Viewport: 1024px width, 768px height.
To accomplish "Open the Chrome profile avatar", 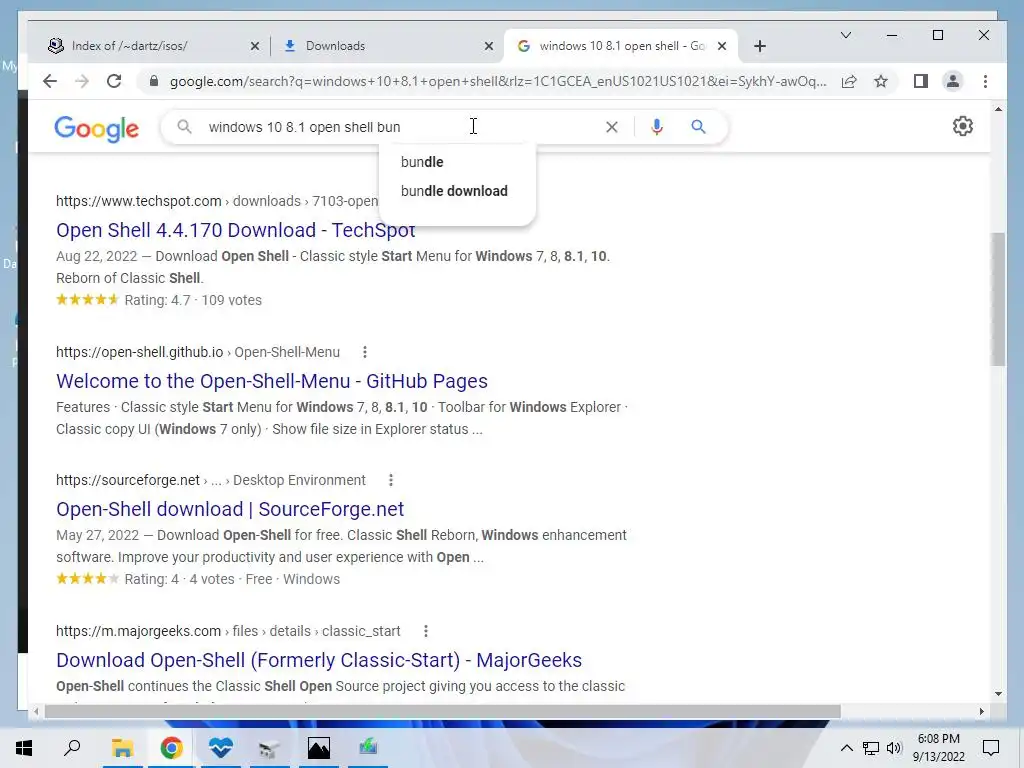I will click(953, 81).
